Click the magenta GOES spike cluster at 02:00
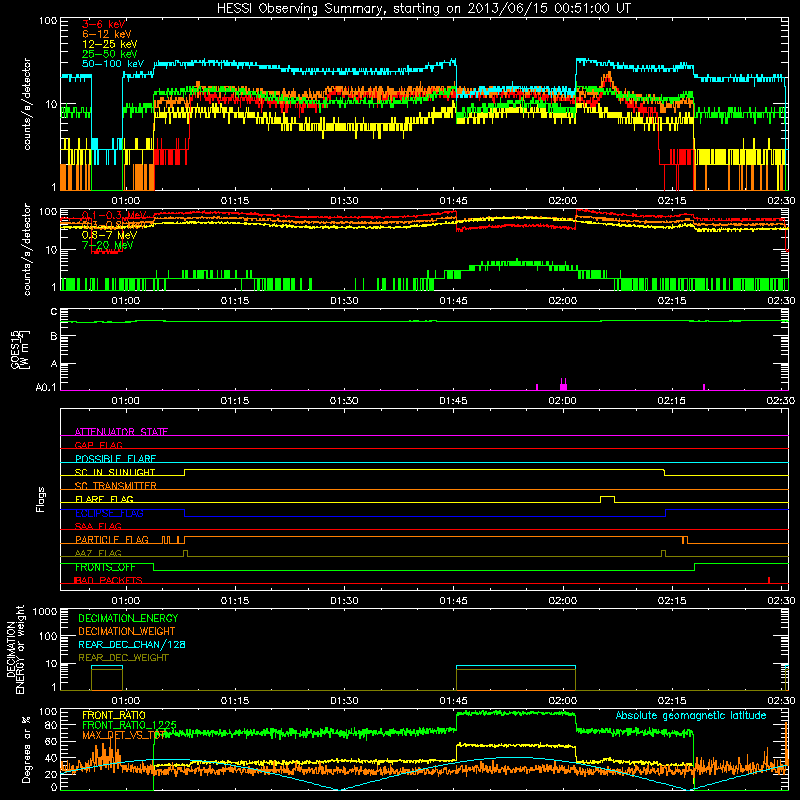Image resolution: width=800 pixels, height=800 pixels. tap(563, 384)
